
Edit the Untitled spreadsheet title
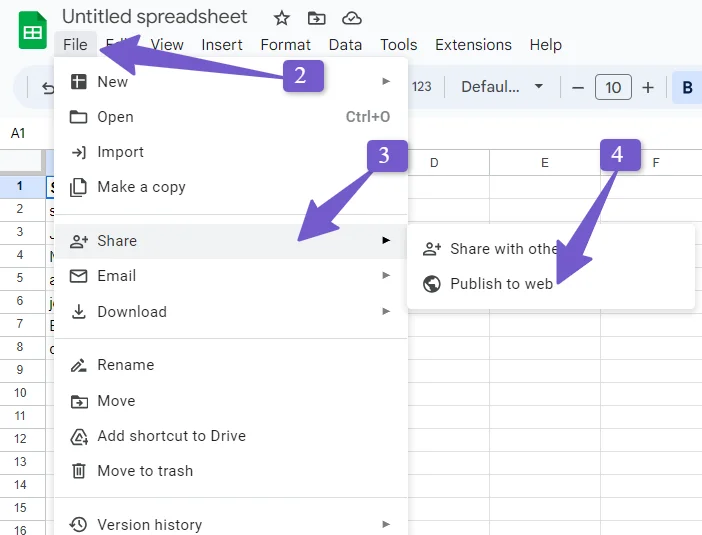click(x=154, y=17)
